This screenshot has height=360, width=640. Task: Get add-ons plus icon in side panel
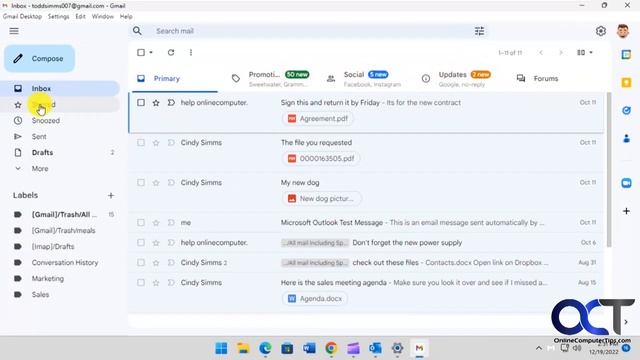[627, 211]
